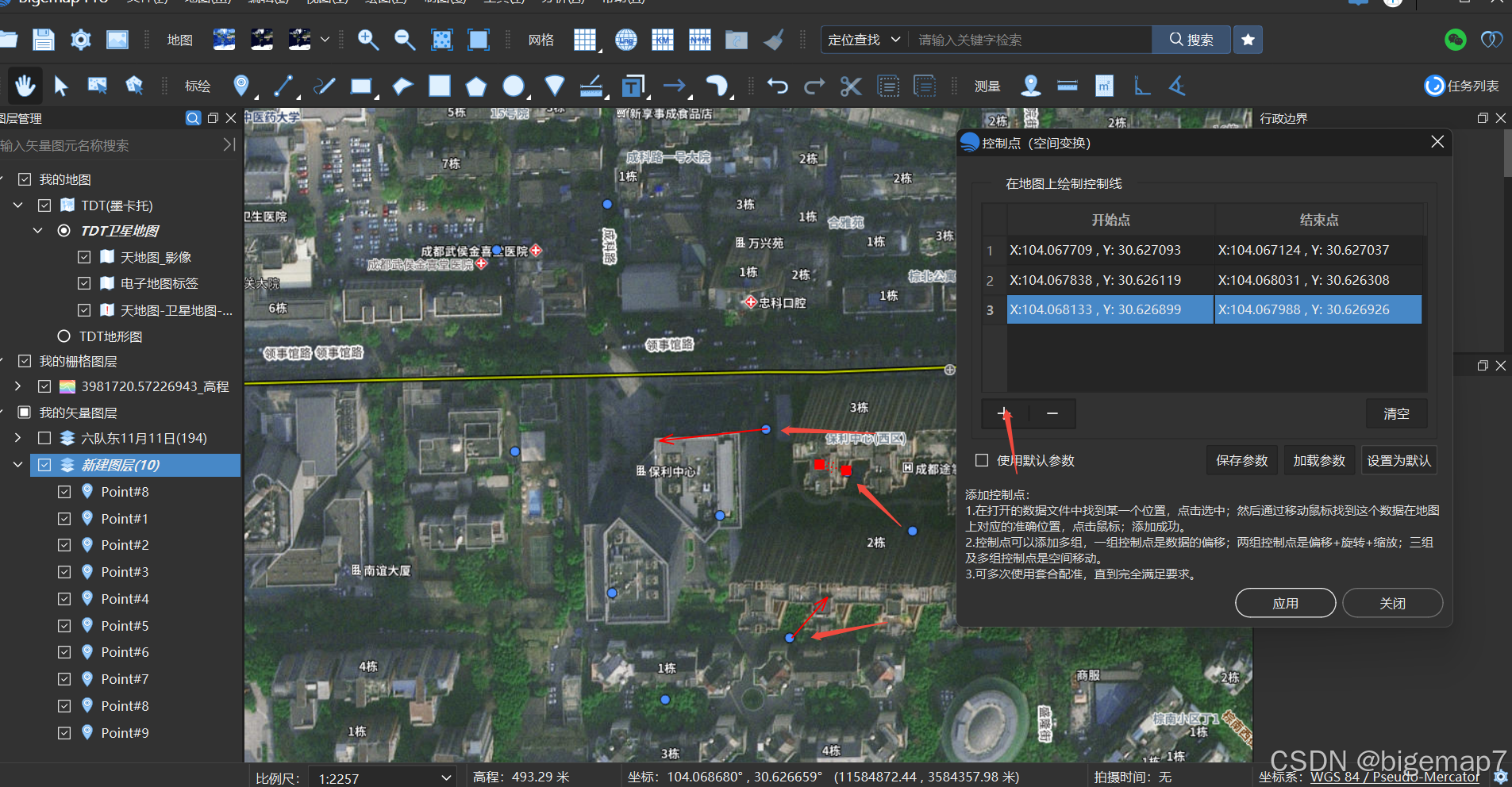Click 保存参数 button
Image resolution: width=1512 pixels, height=787 pixels.
1242,460
